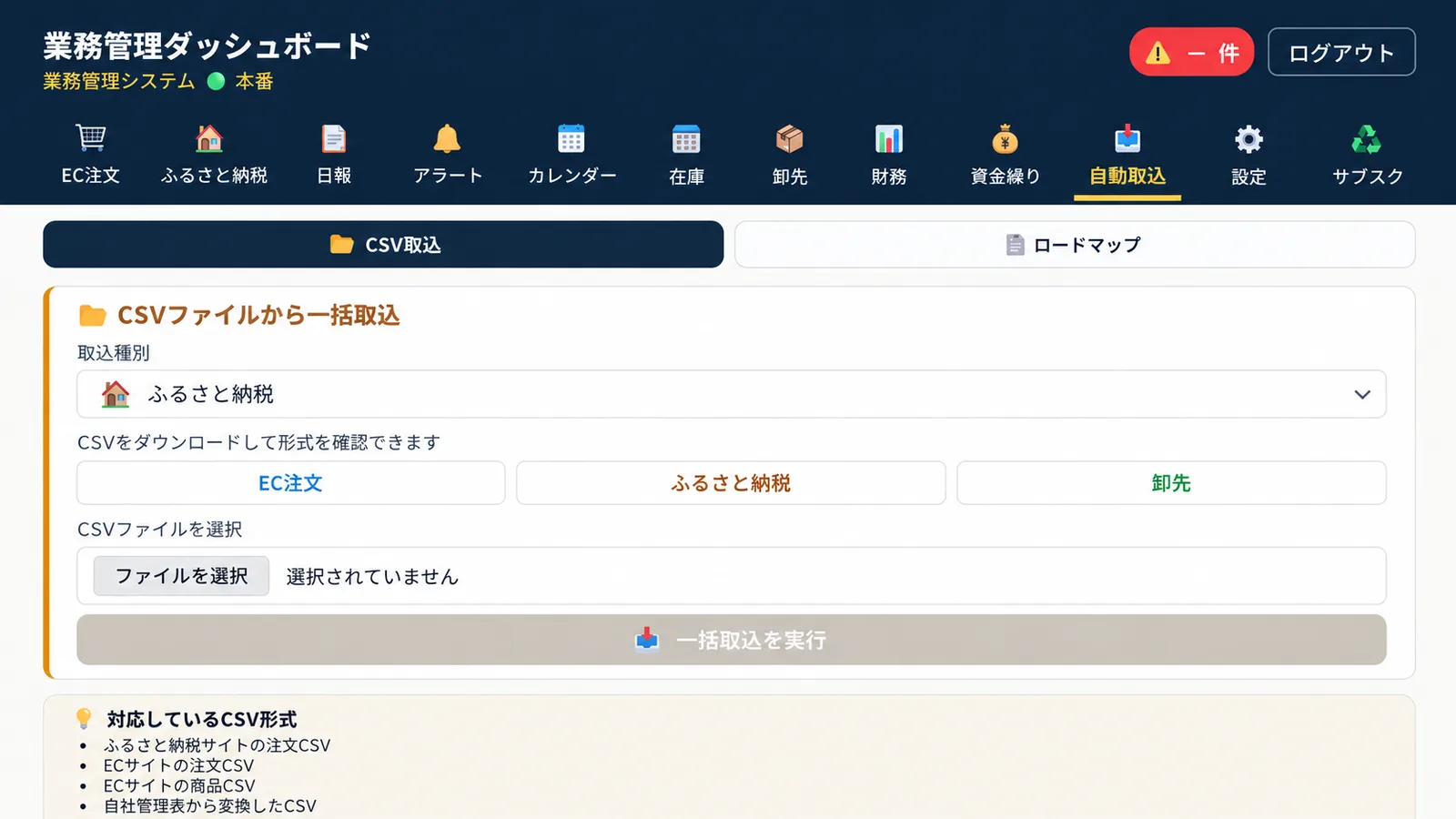The height and width of the screenshot is (819, 1456).
Task: Select the 財務 navigation label
Action: point(889,177)
